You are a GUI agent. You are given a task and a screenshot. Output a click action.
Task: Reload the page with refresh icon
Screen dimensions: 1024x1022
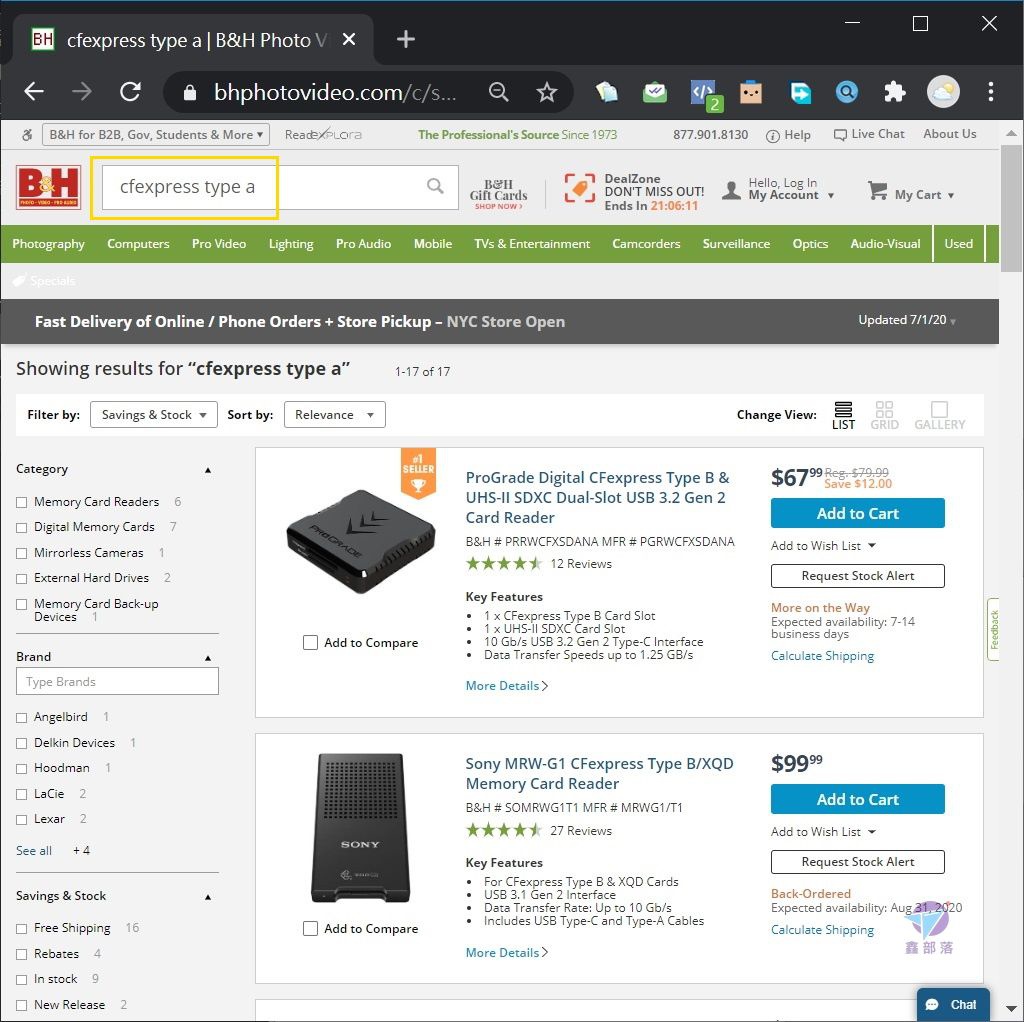click(131, 92)
